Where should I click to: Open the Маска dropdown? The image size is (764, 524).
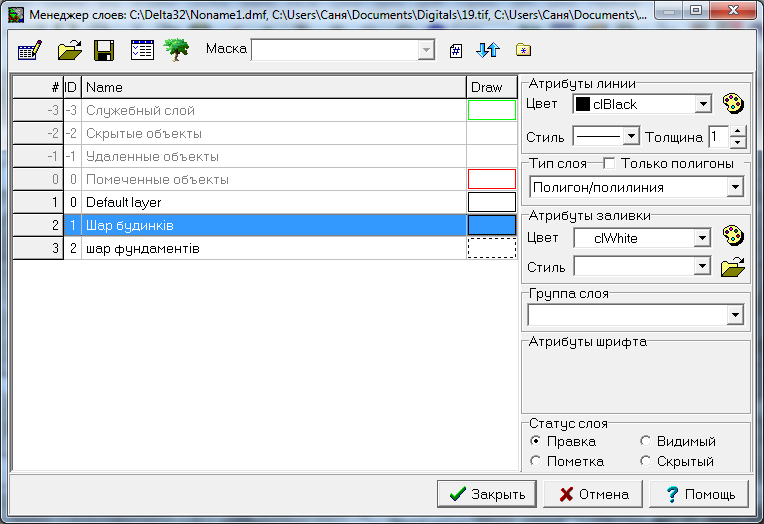426,50
